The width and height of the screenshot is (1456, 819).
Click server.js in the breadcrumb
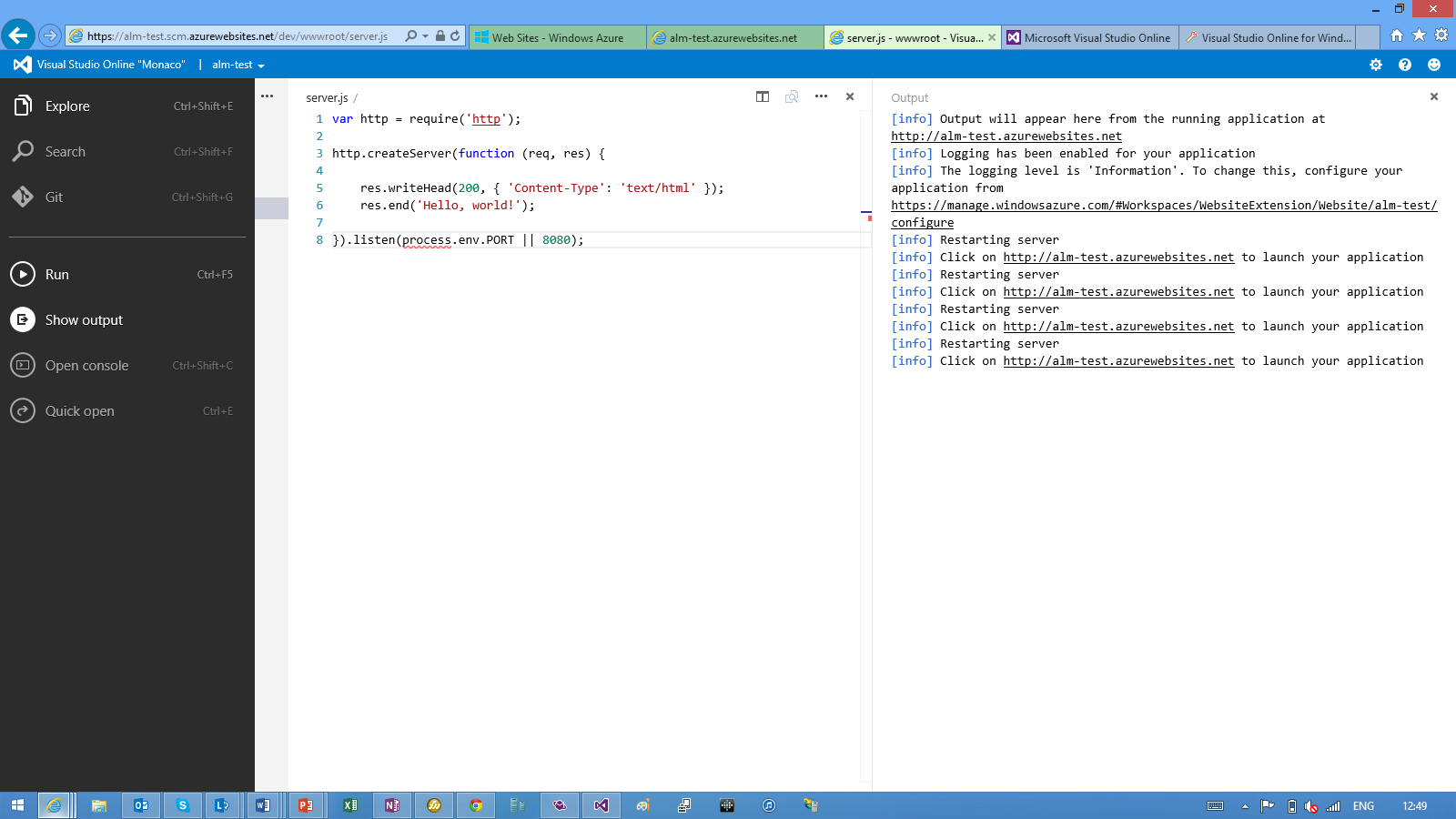tap(327, 97)
